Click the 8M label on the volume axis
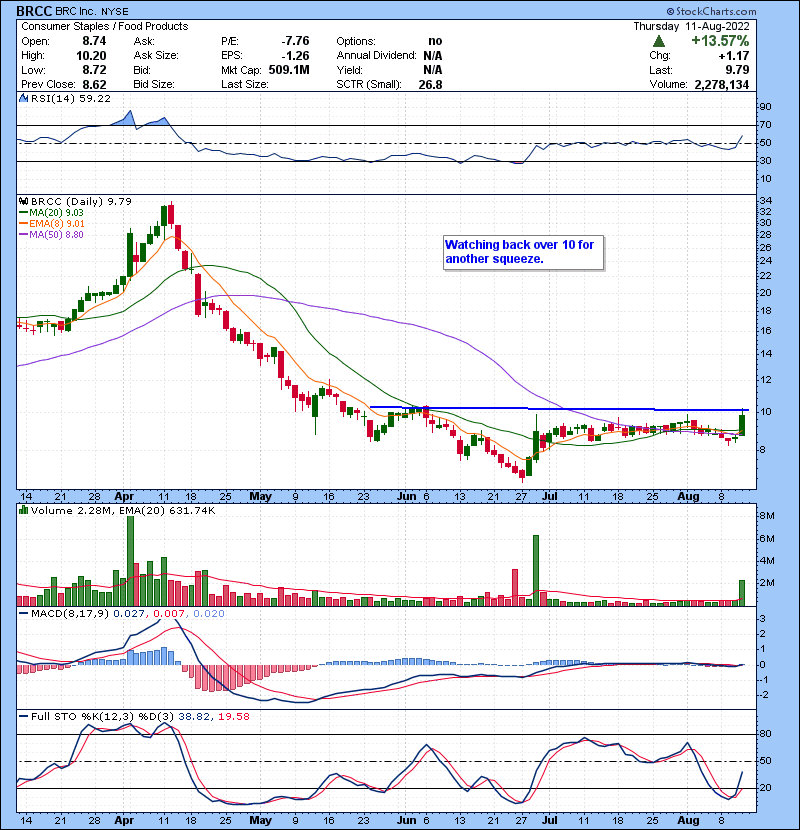The width and height of the screenshot is (800, 830). 767,516
